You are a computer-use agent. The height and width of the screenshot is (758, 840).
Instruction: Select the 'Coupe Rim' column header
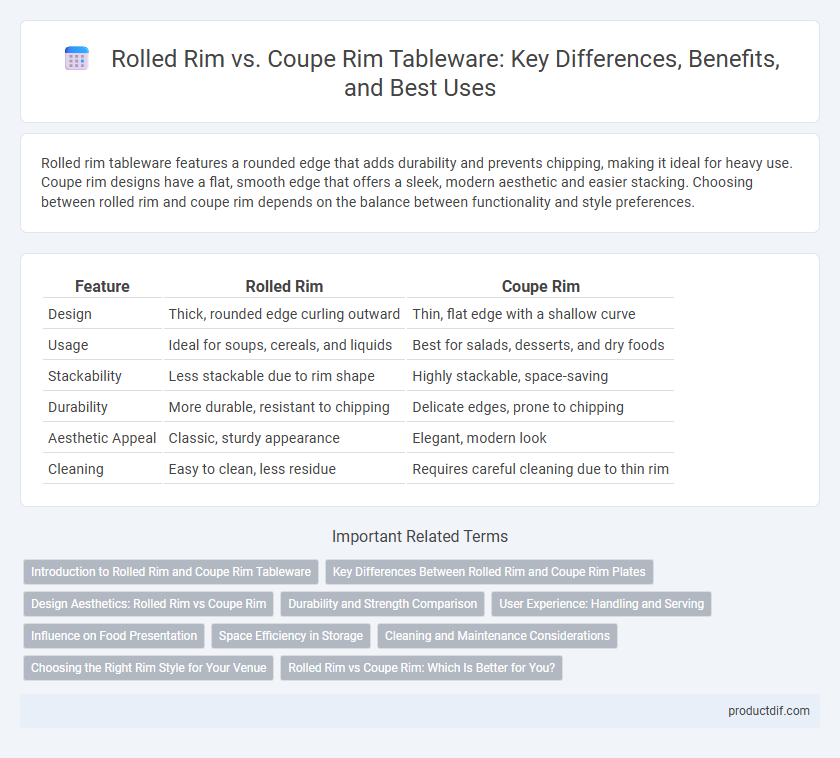point(541,287)
